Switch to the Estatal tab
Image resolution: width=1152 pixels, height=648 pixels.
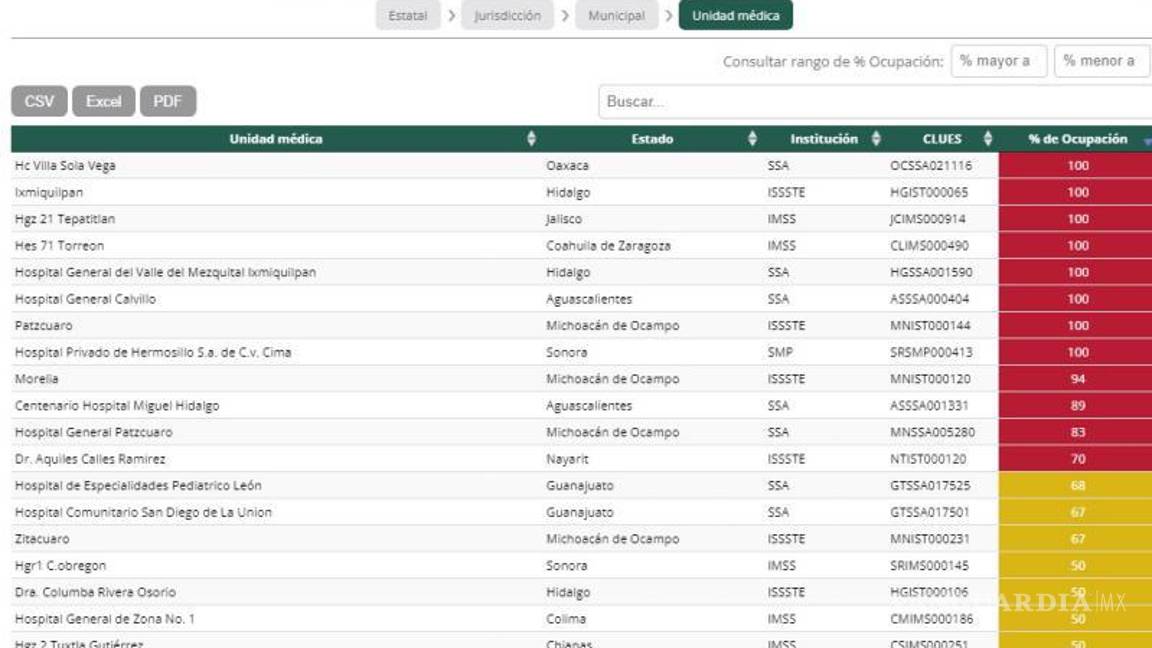pos(408,16)
